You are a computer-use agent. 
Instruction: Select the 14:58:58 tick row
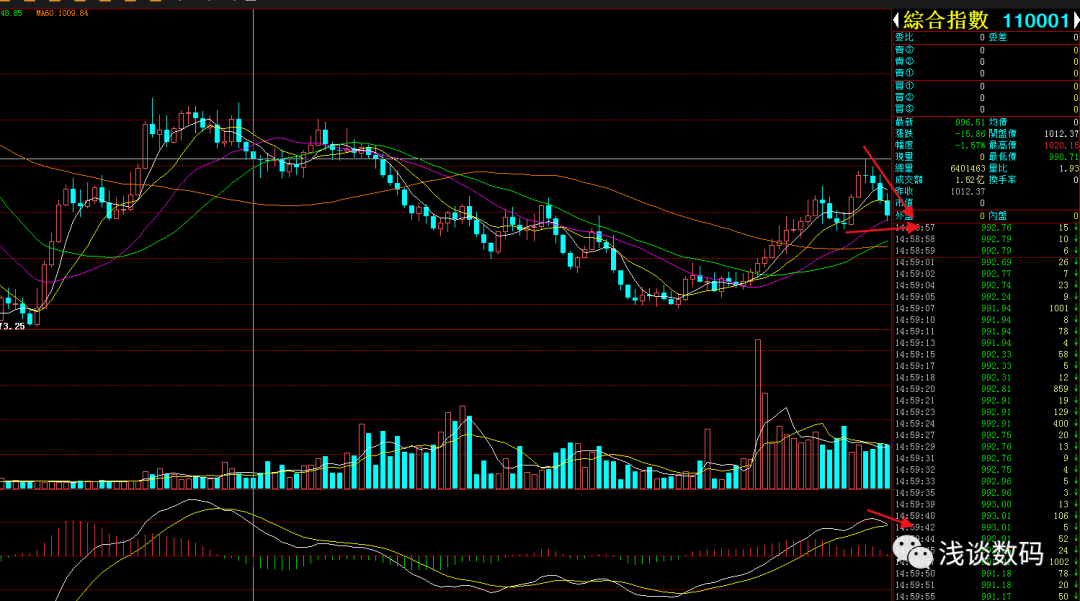coord(986,240)
